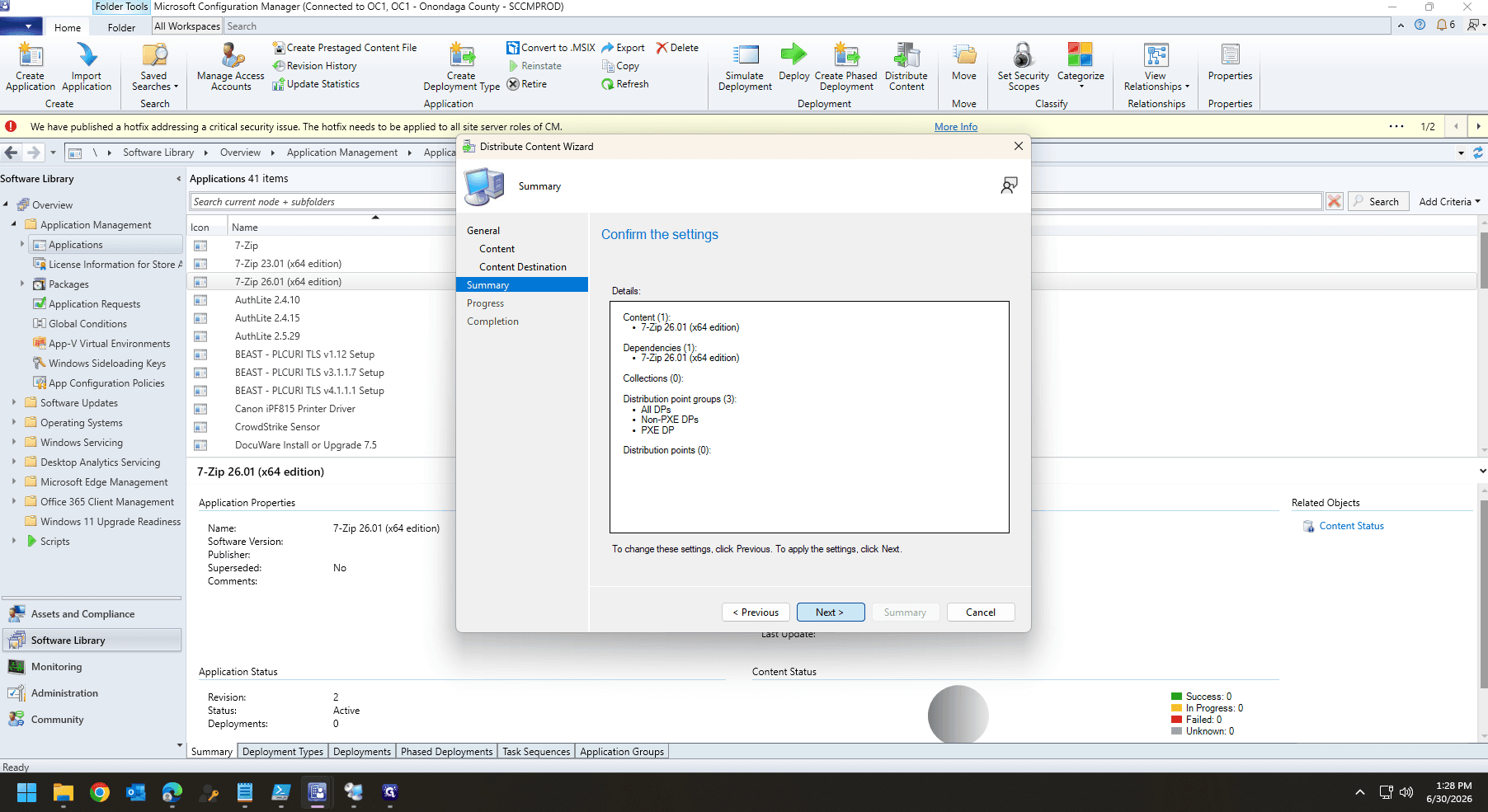
Task: Select Content Destination wizard step
Action: click(x=523, y=267)
